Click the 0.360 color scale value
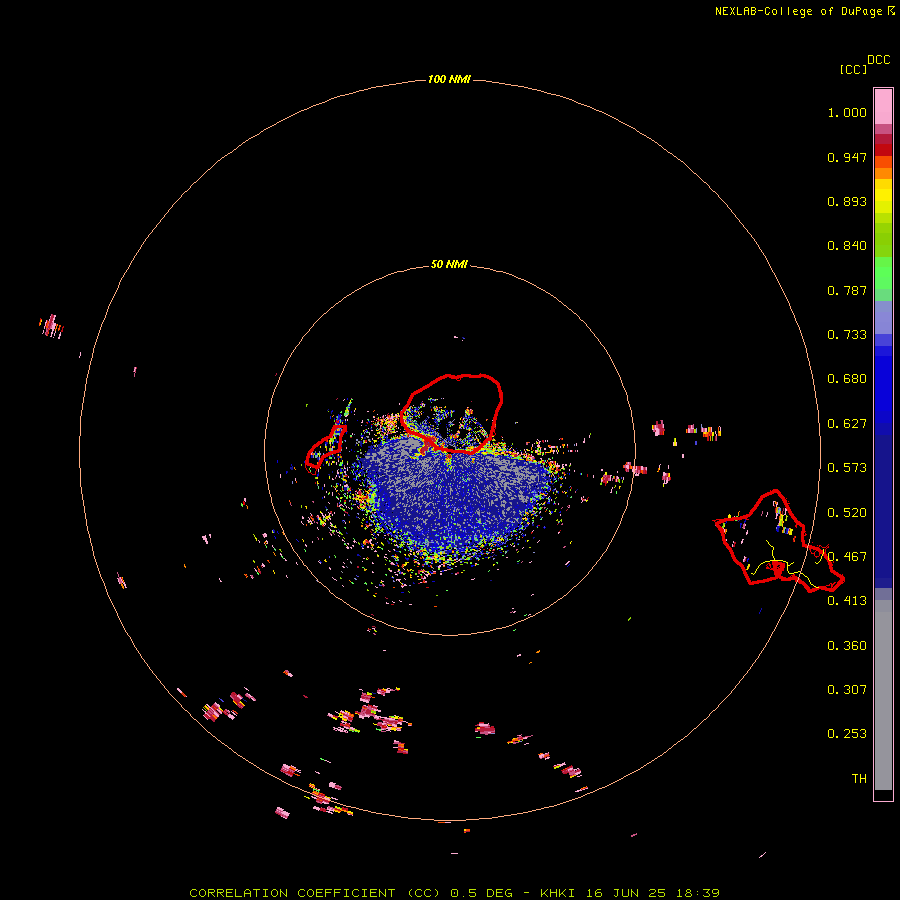Viewport: 900px width, 900px height. pyautogui.click(x=847, y=646)
